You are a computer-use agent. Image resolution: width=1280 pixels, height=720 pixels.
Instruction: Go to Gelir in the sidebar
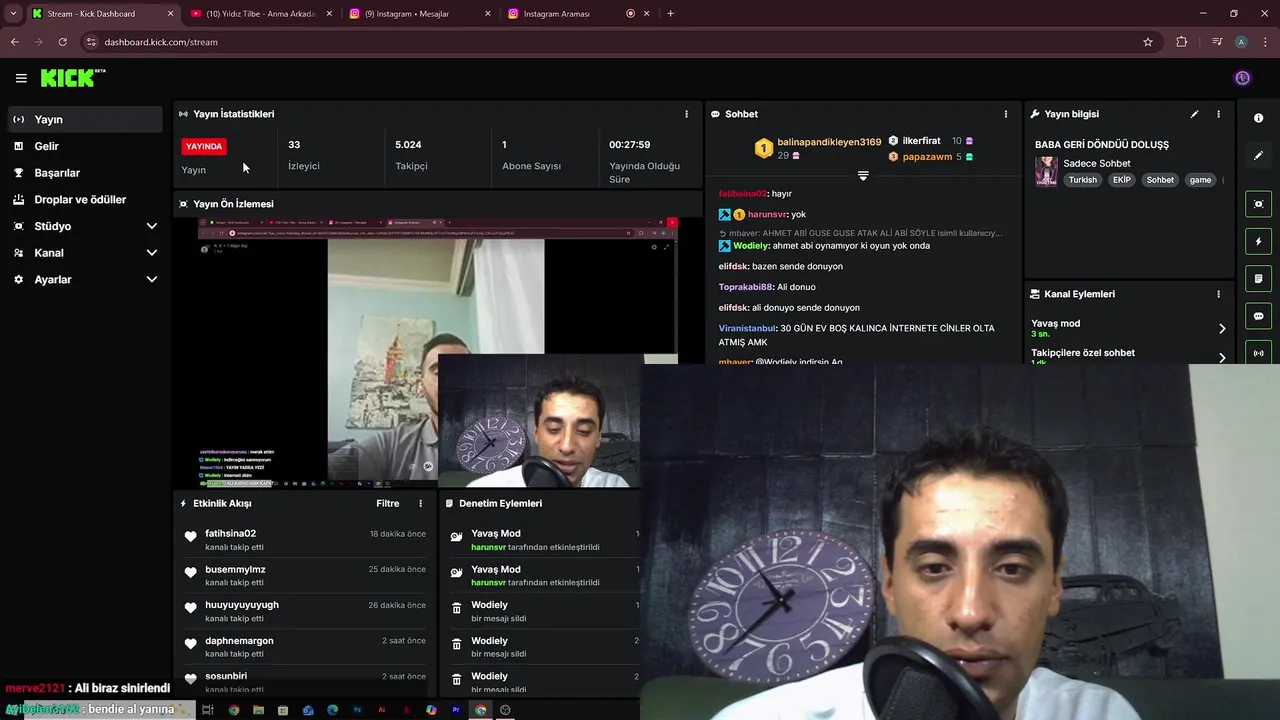tap(83, 146)
